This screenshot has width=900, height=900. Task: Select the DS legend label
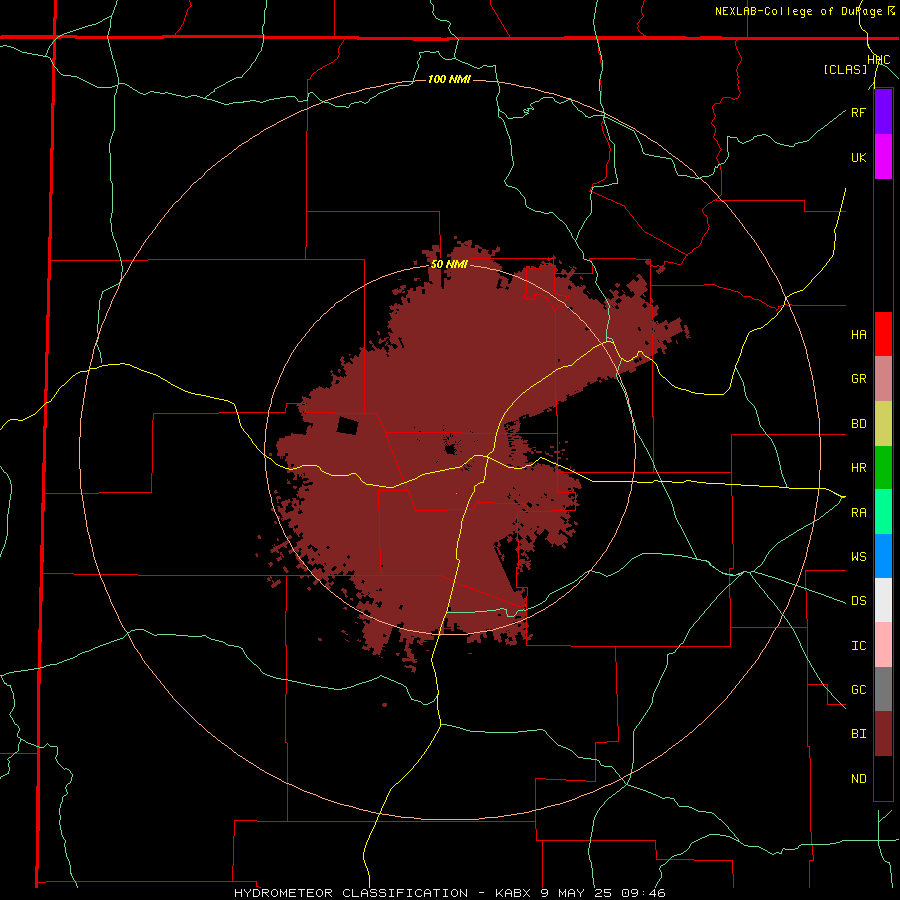coord(858,601)
